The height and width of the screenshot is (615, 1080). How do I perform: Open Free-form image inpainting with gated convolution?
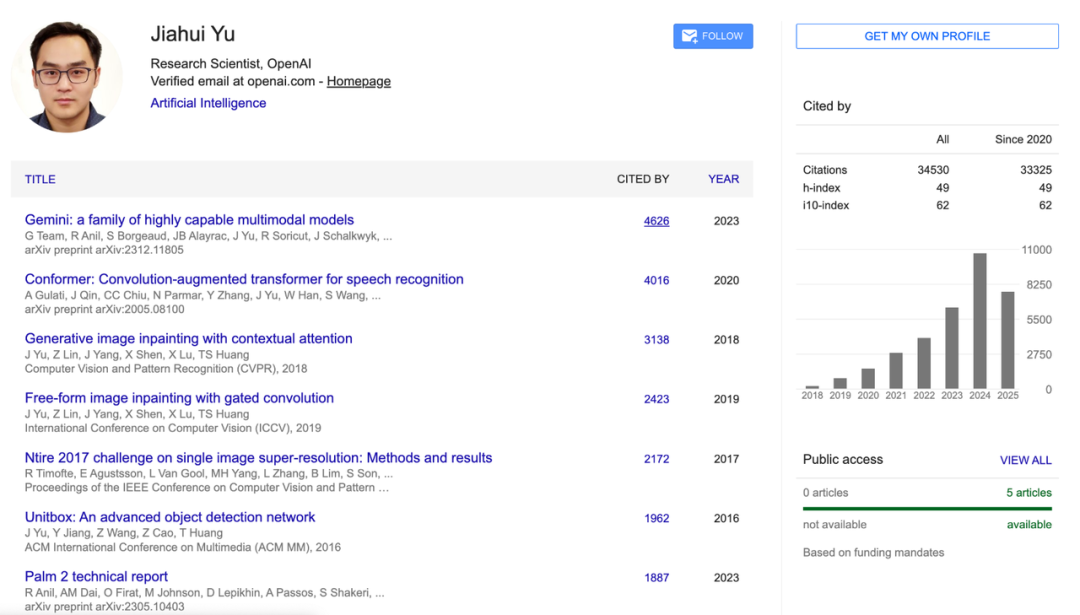pyautogui.click(x=179, y=398)
